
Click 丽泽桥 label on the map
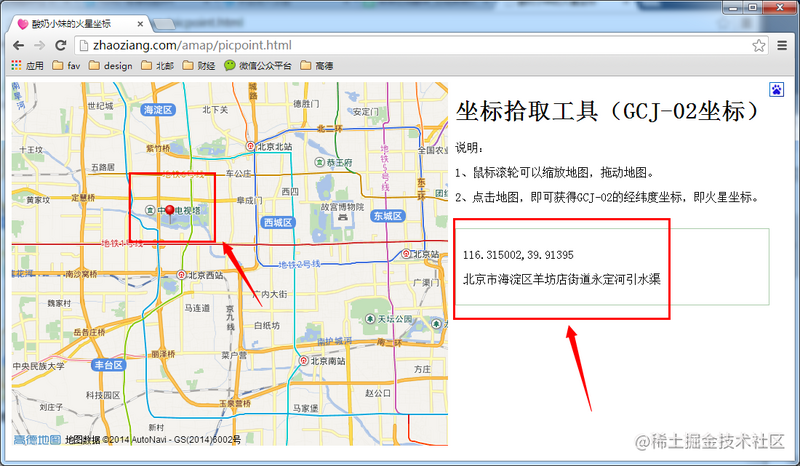pyautogui.click(x=163, y=354)
